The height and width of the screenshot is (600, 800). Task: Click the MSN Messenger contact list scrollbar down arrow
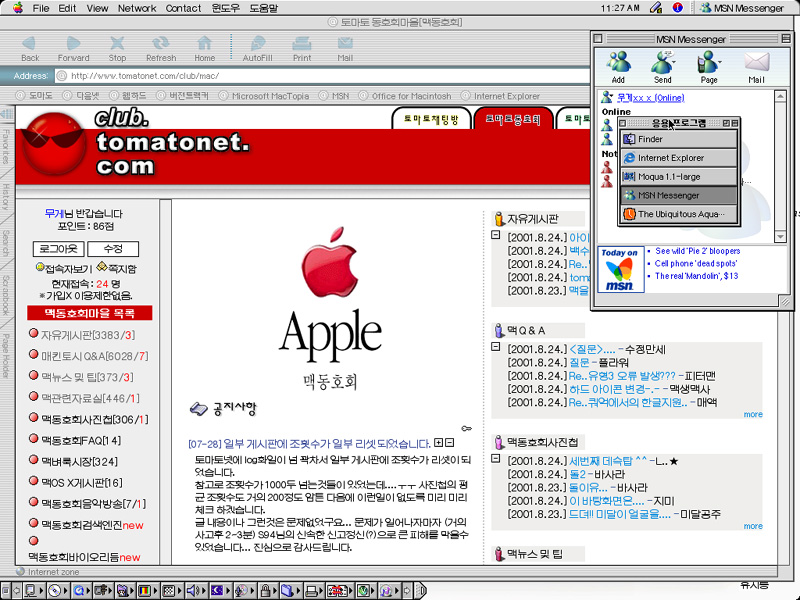tap(782, 235)
